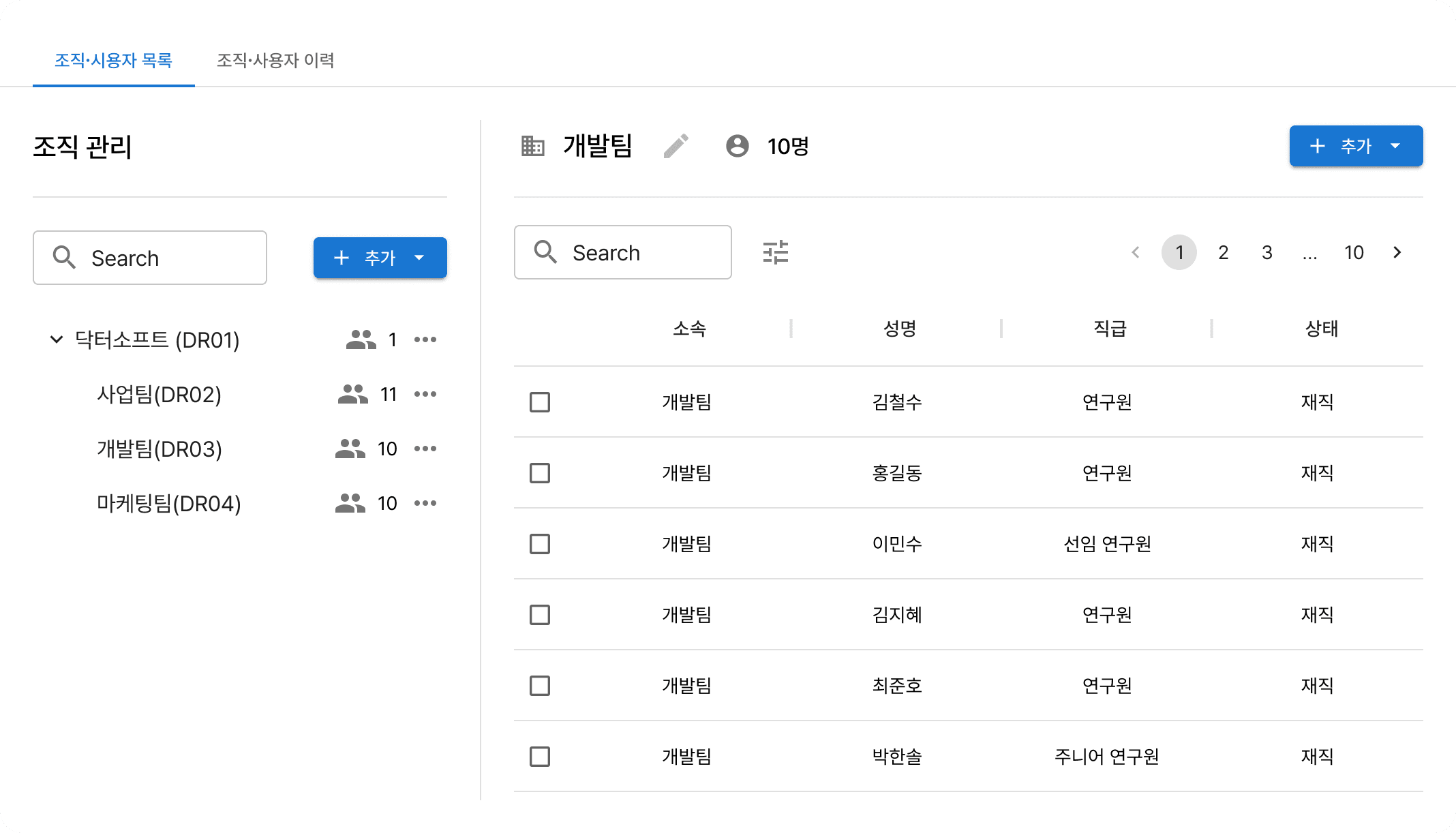Click the ellipsis menu next to 닥터소프트 (DR01)
Screen dimensions: 1456x833
coord(425,339)
